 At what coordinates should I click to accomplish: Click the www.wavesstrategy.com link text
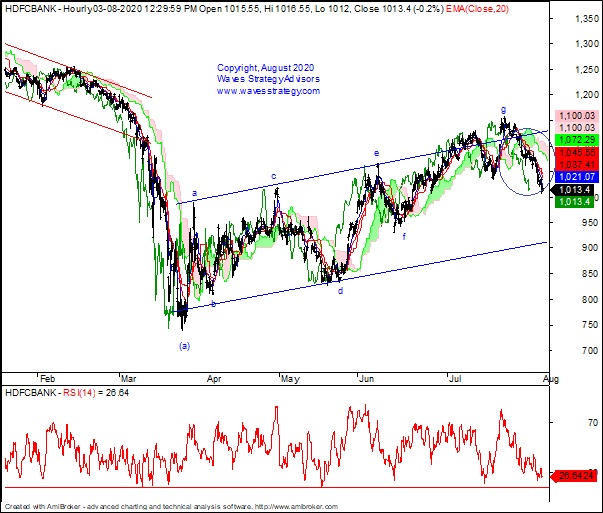[x=268, y=91]
